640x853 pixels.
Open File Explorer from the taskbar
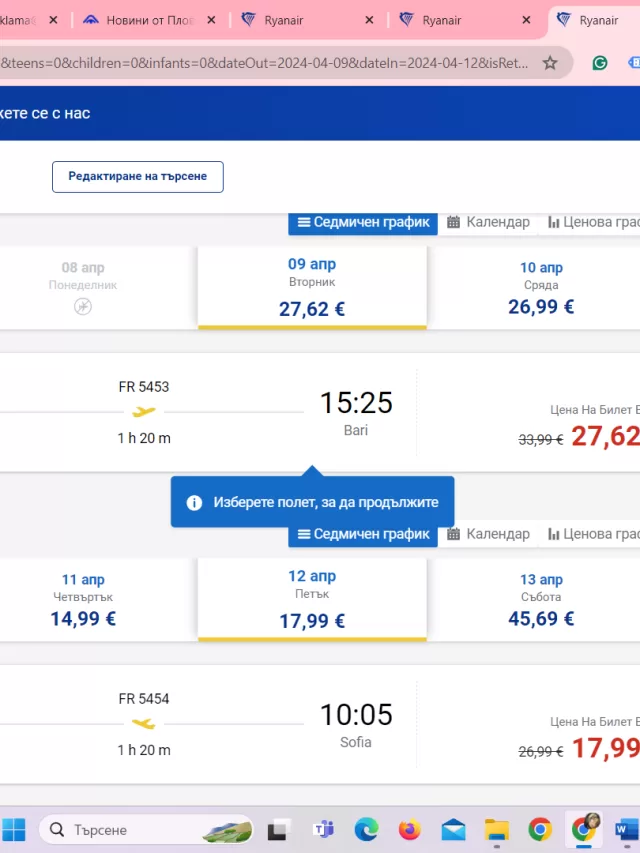point(496,830)
